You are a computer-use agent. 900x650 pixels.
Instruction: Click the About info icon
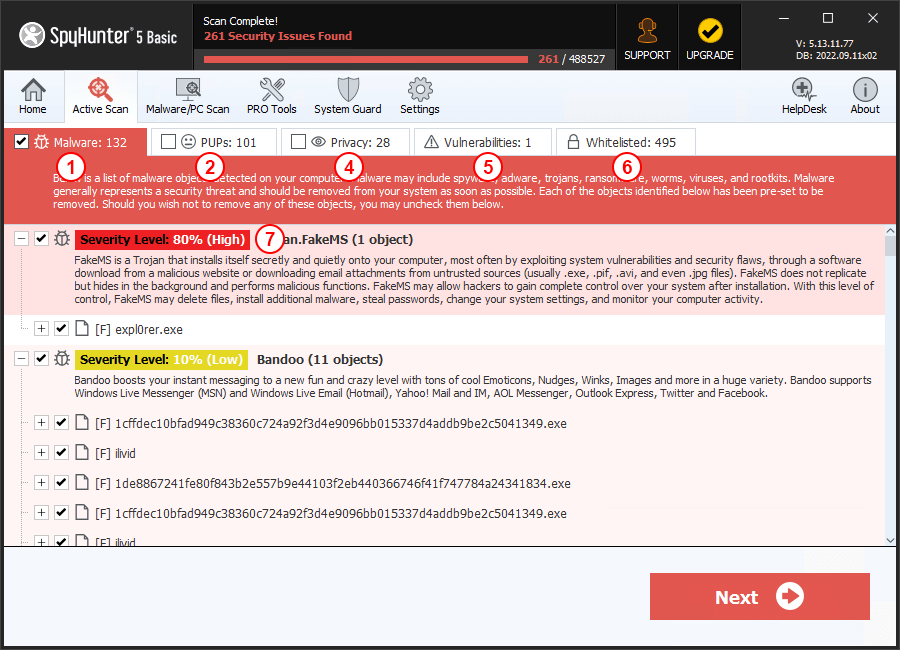point(865,96)
